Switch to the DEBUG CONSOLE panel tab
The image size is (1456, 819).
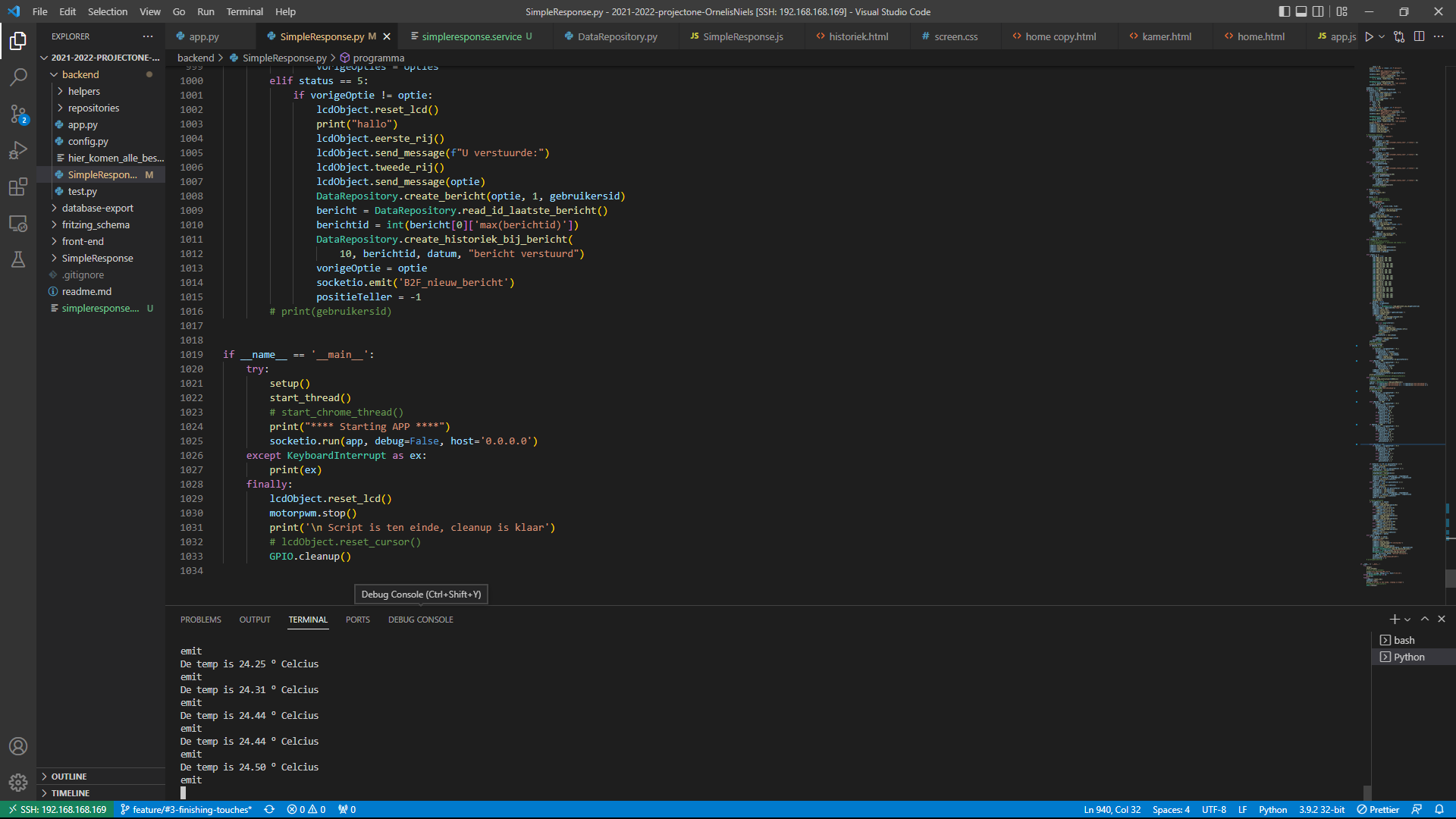(421, 620)
